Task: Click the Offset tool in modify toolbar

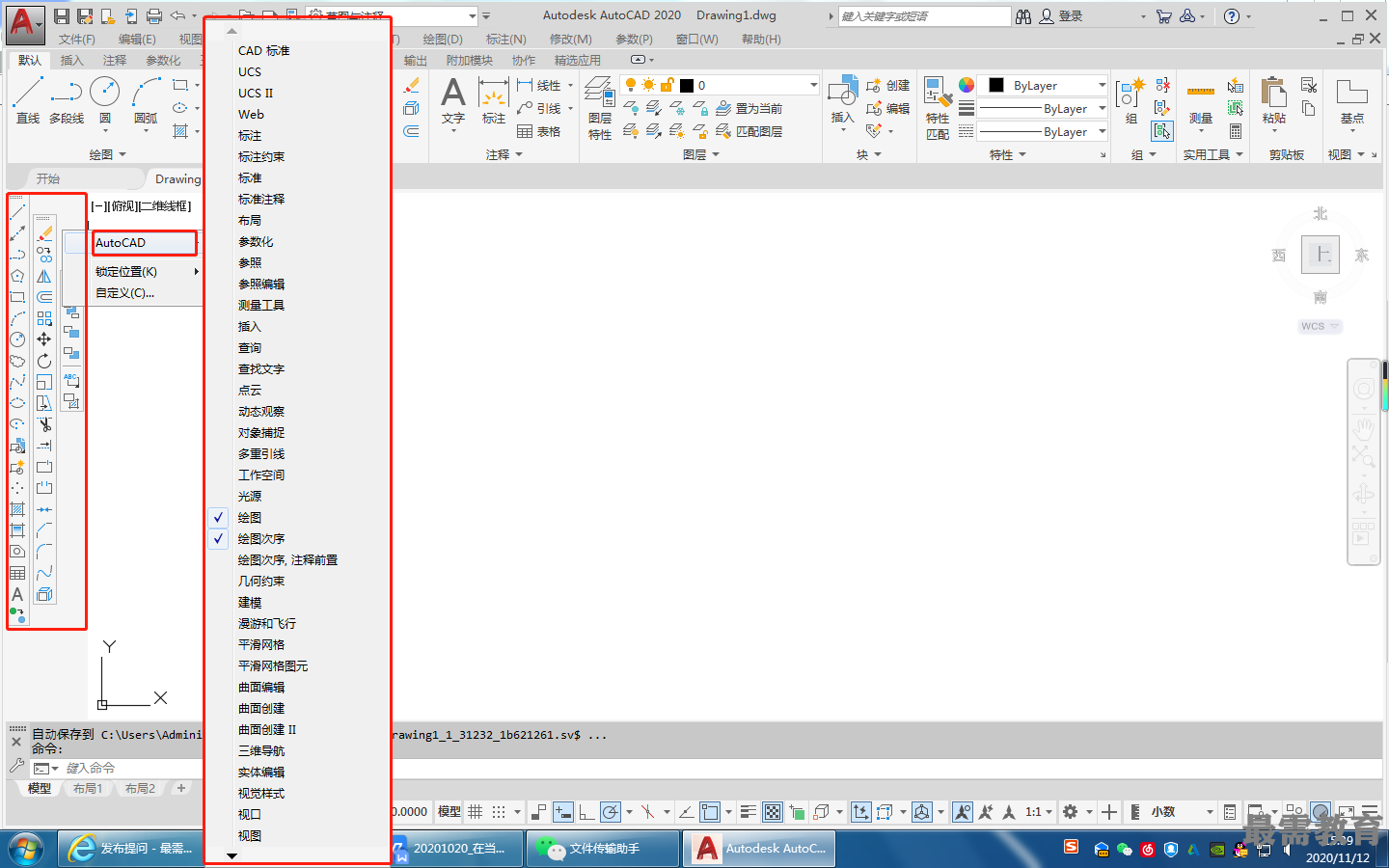Action: [x=44, y=297]
